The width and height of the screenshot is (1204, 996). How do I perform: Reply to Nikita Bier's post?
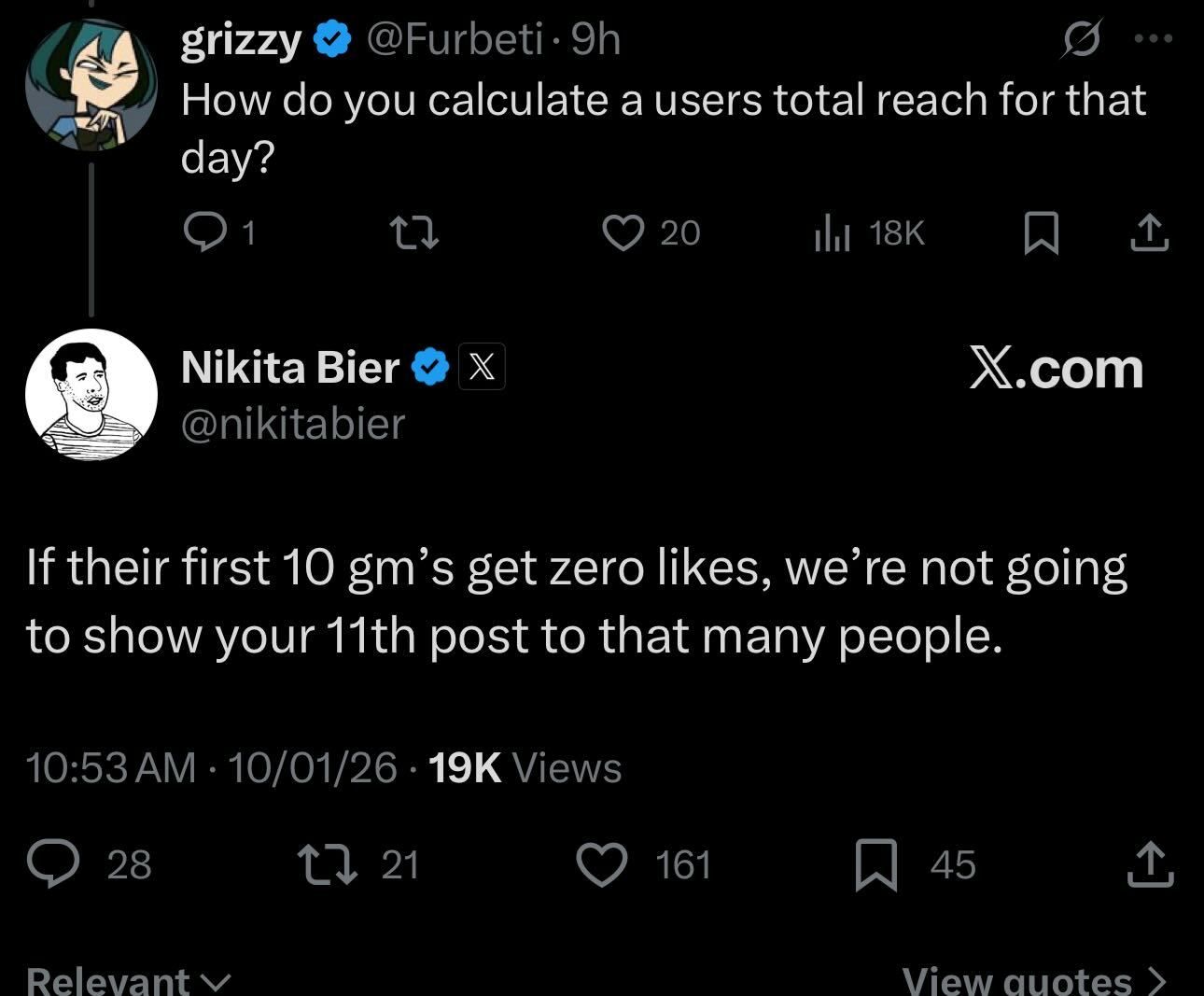pyautogui.click(x=52, y=863)
